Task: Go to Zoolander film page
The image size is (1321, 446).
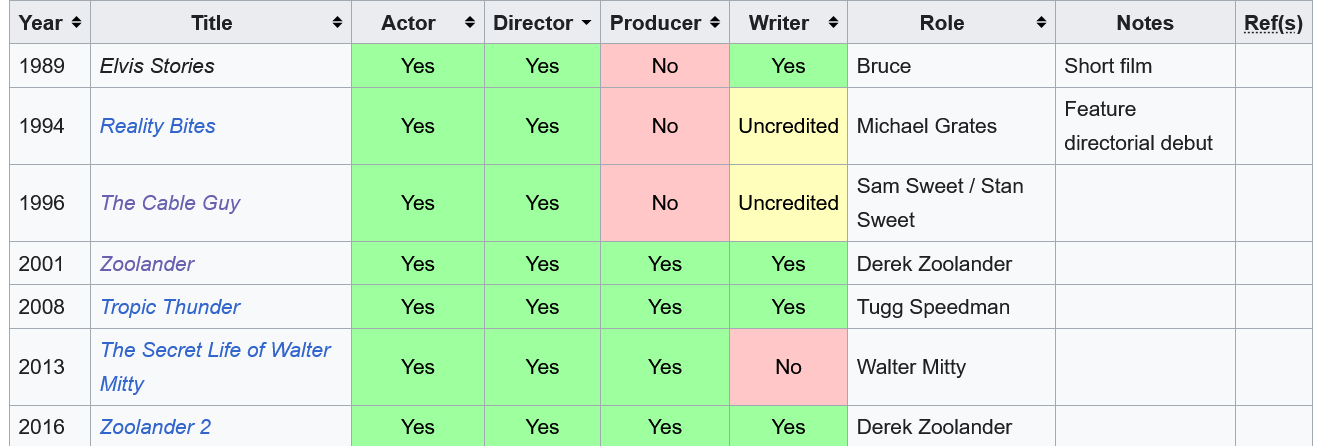Action: 147,264
